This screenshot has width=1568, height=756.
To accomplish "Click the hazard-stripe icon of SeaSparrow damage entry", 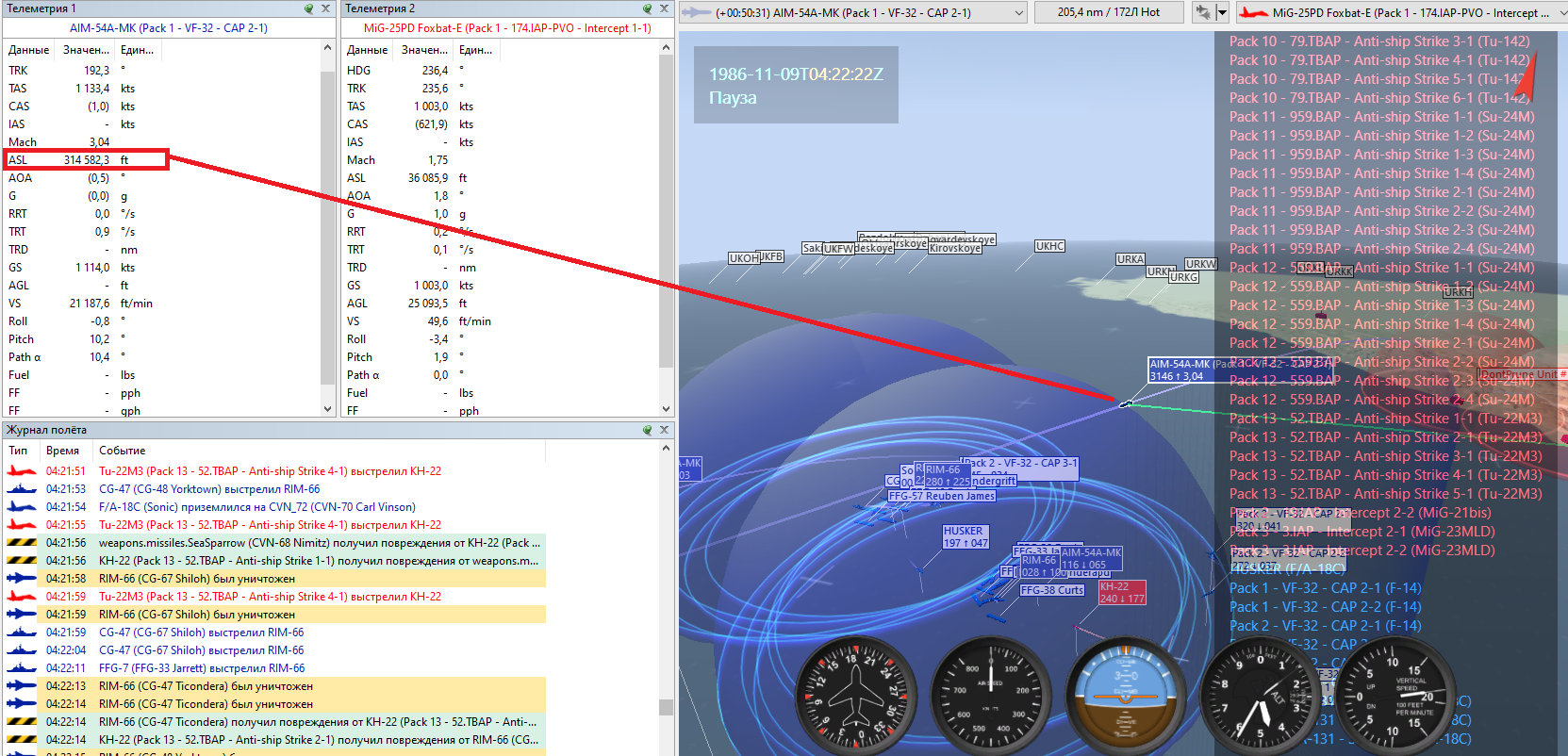I will coord(22,543).
